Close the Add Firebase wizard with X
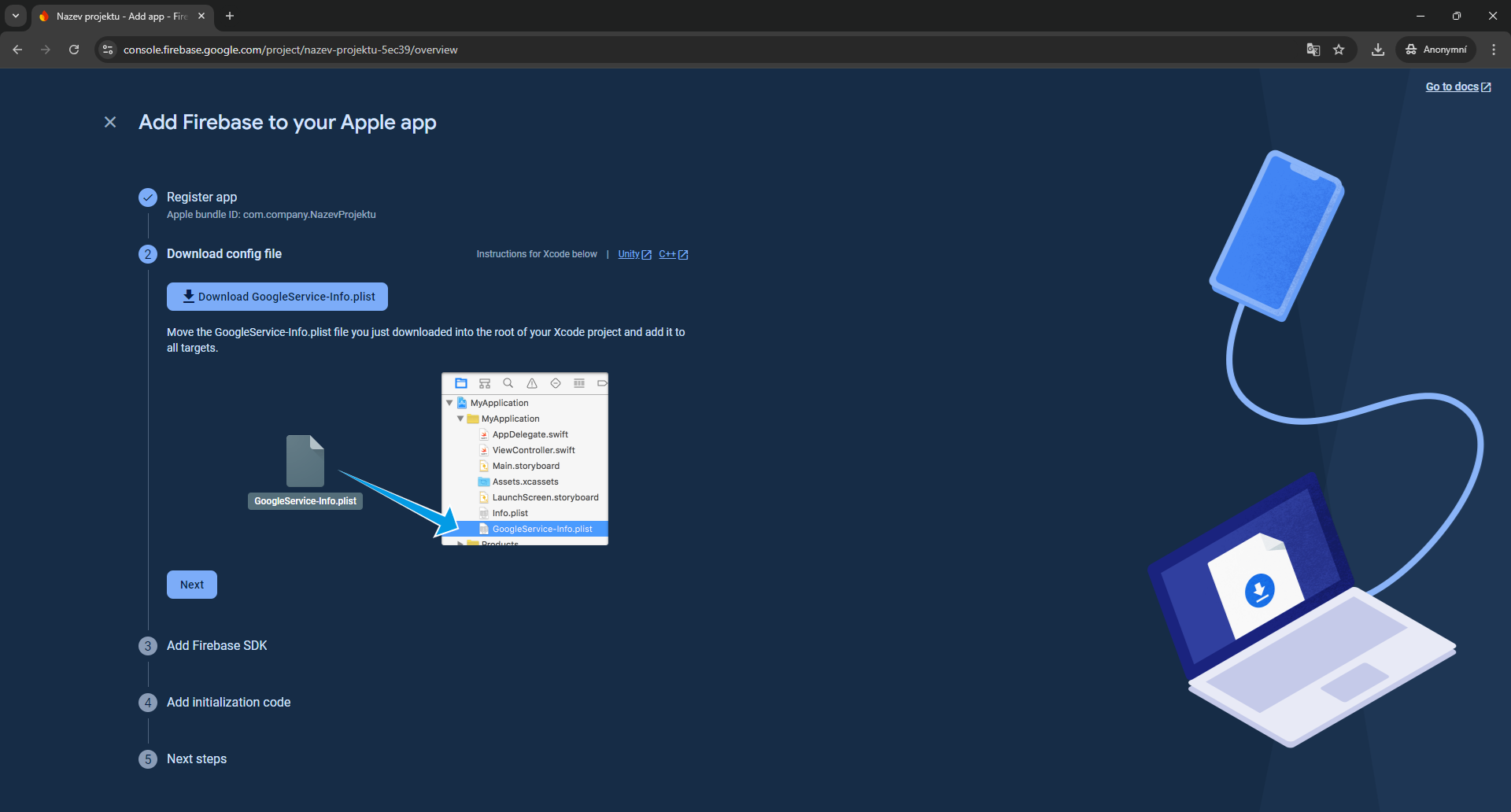This screenshot has height=812, width=1511. 110,122
